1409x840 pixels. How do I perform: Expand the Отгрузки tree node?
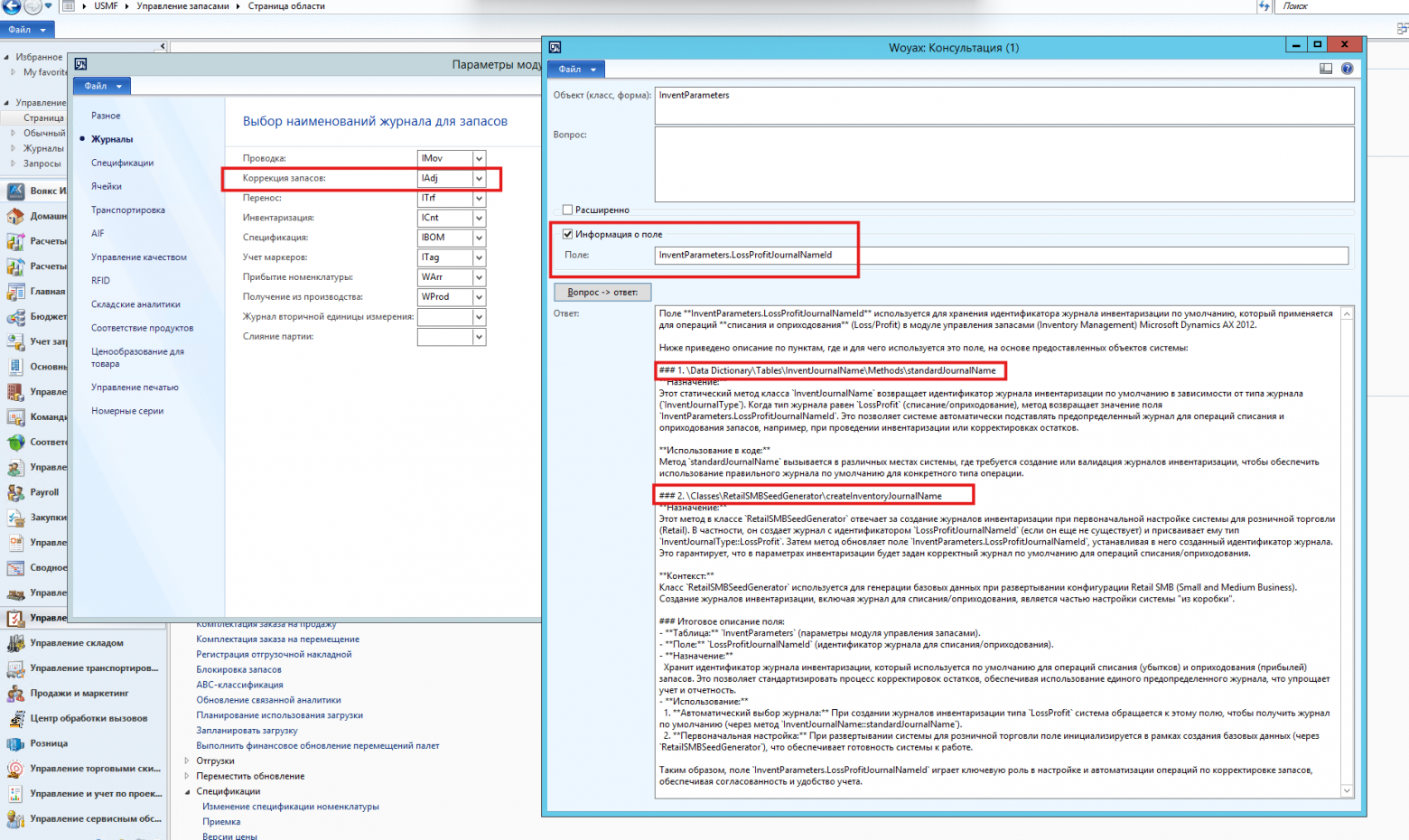(187, 761)
